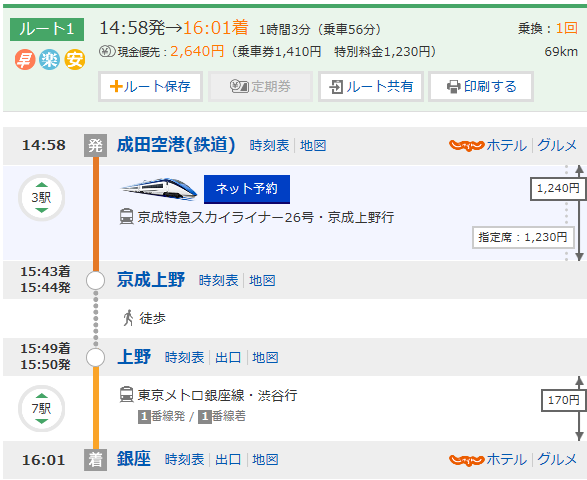Open 地図 for 京成上野
This screenshot has width=587, height=480.
[262, 280]
